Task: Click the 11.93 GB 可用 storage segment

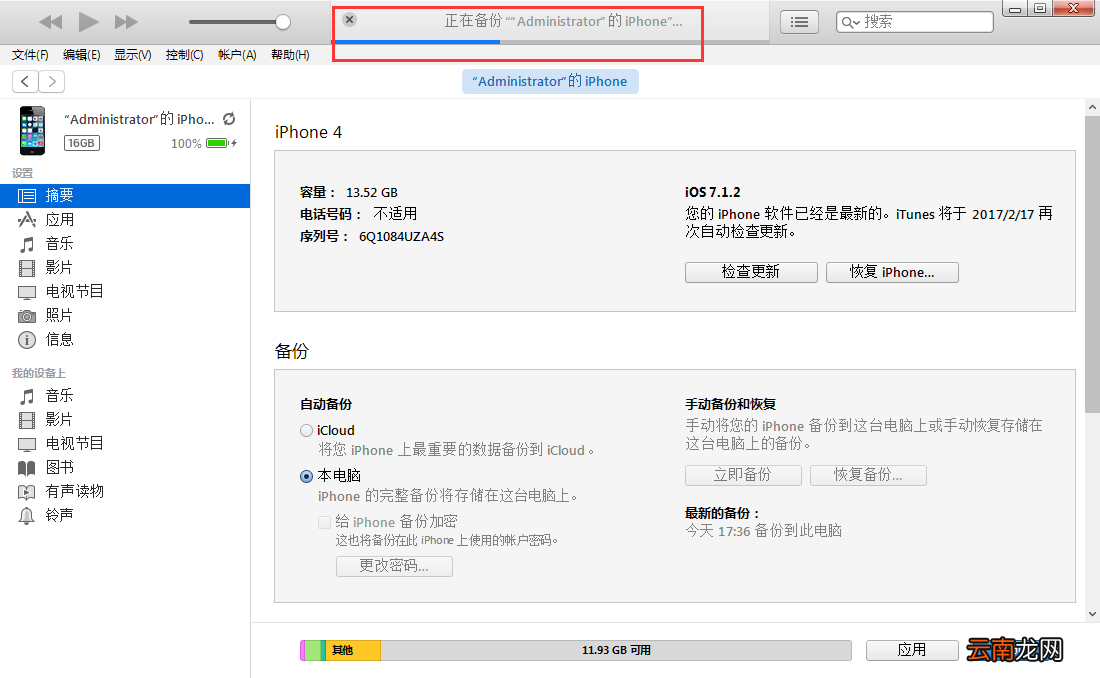Action: pyautogui.click(x=616, y=651)
